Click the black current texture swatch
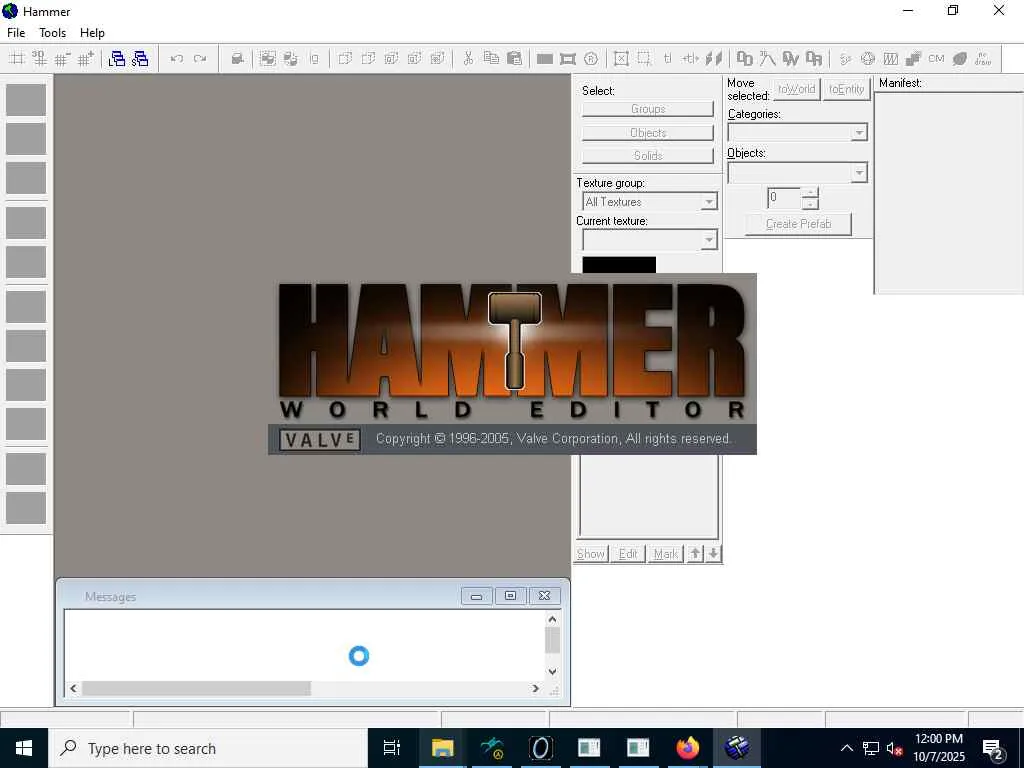1024x768 pixels. (618, 265)
